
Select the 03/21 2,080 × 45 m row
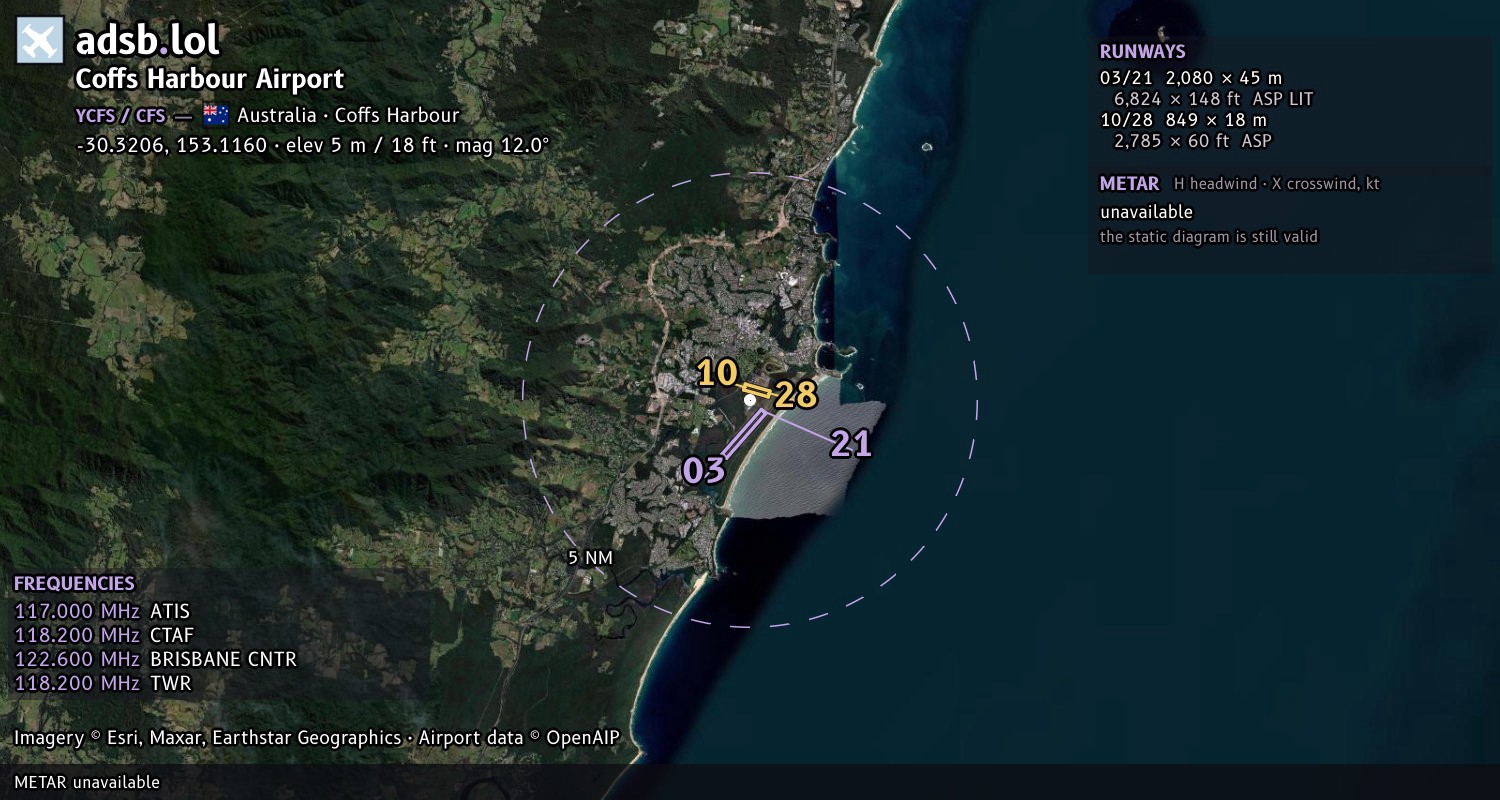coord(1190,78)
